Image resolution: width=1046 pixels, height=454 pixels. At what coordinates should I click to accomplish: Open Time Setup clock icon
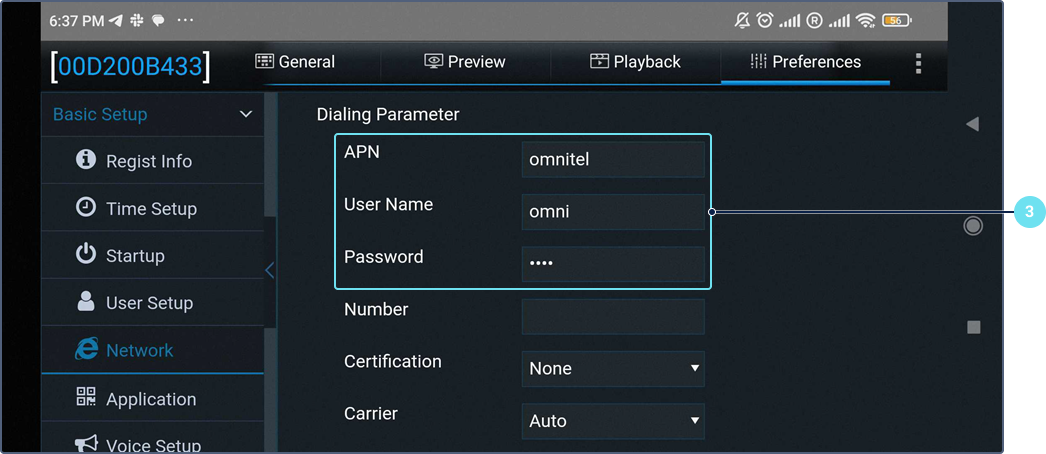point(86,208)
